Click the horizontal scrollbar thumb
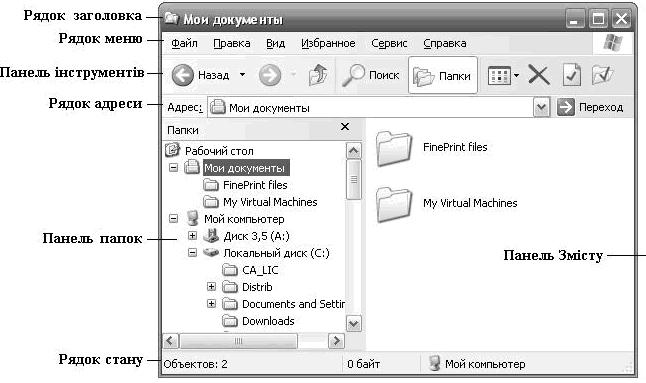 [x=239, y=341]
